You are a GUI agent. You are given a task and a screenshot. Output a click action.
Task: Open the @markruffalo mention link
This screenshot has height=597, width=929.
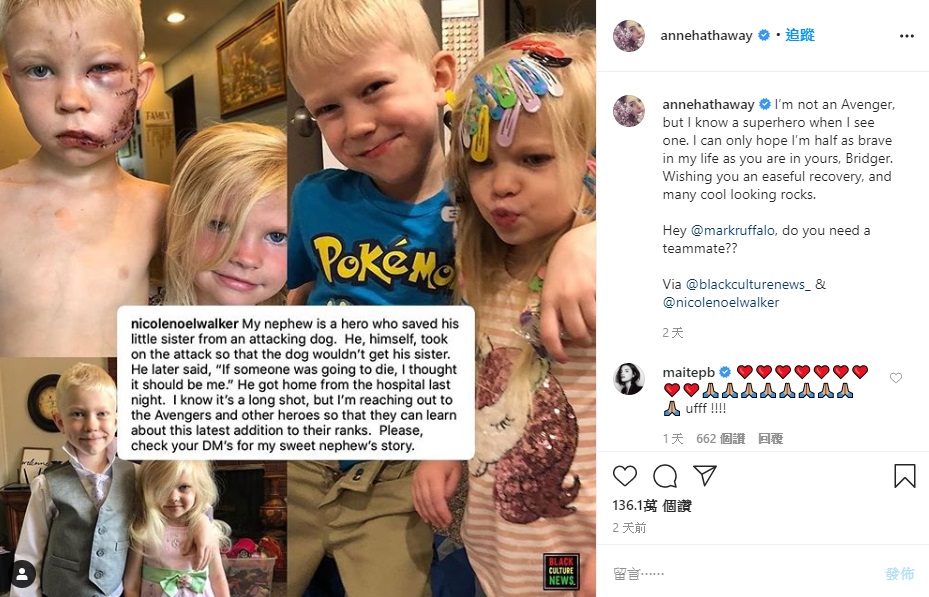(732, 230)
